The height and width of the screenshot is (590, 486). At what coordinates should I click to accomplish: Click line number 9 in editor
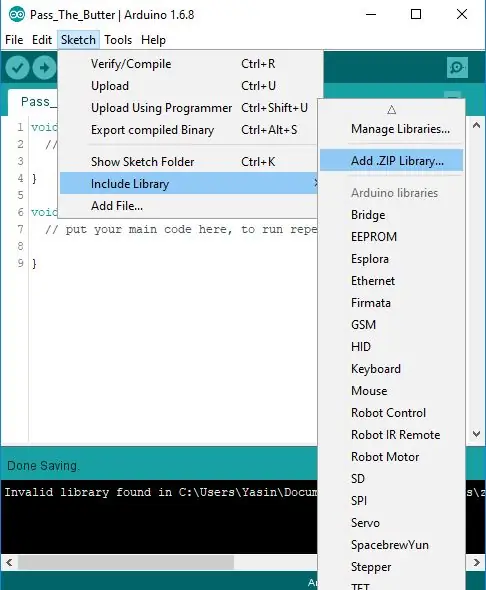20,263
